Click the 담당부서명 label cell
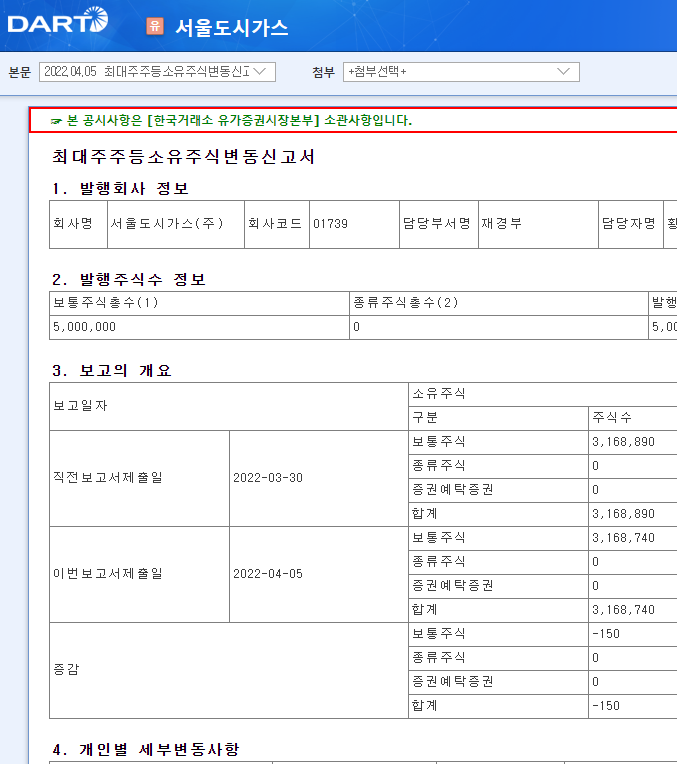The width and height of the screenshot is (677, 764). pos(439,224)
